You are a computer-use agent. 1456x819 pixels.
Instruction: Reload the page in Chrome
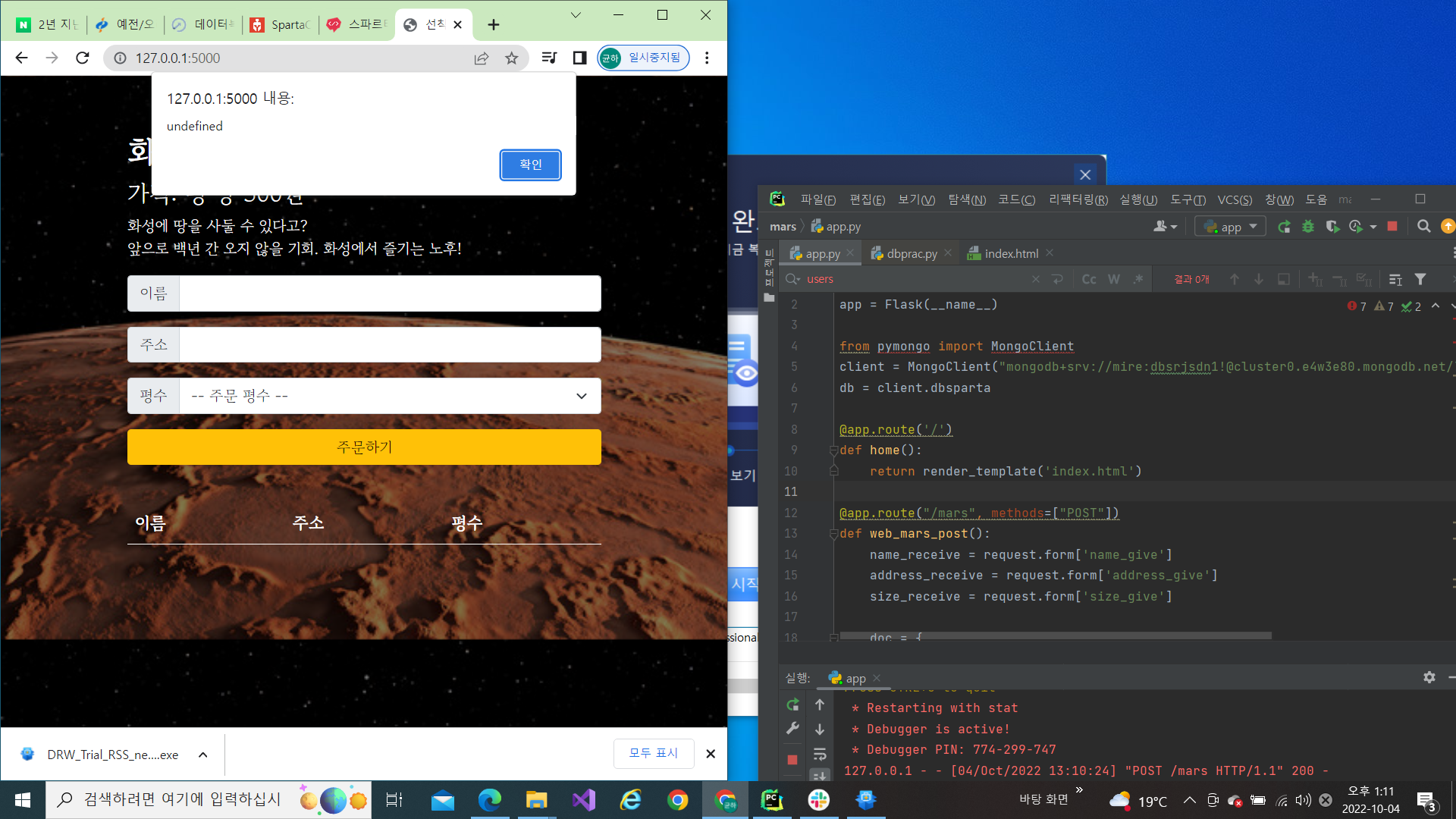(83, 58)
